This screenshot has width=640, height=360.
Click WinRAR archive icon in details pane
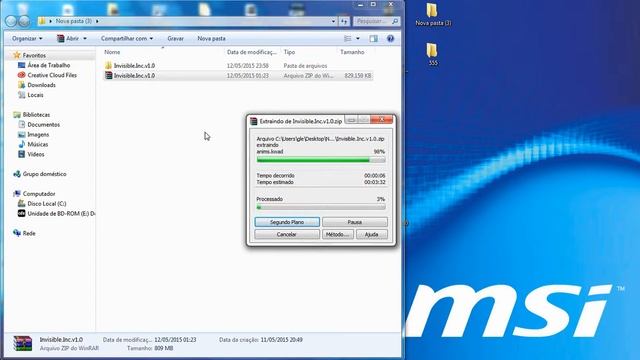point(22,343)
